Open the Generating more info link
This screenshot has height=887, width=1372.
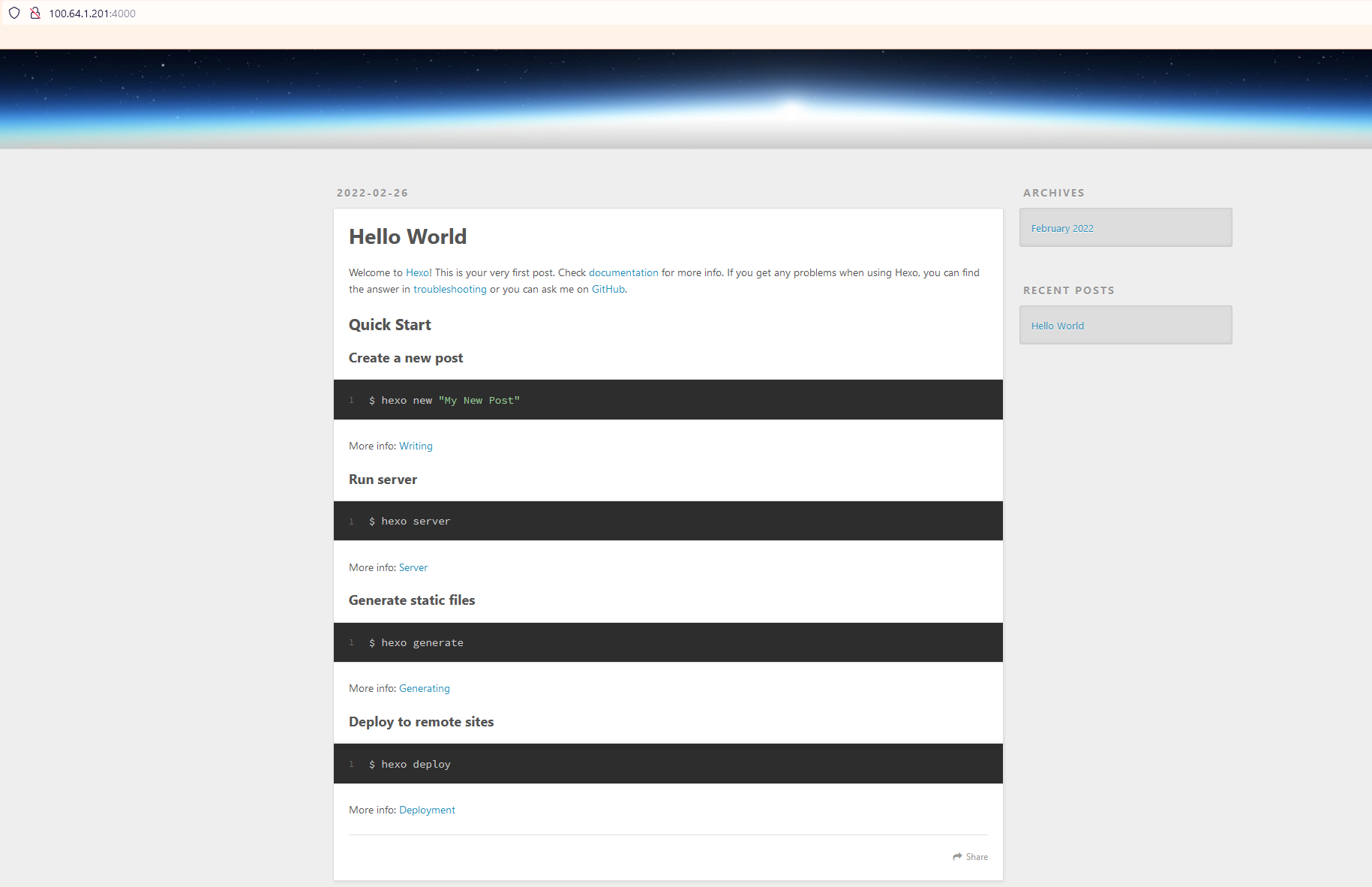425,688
